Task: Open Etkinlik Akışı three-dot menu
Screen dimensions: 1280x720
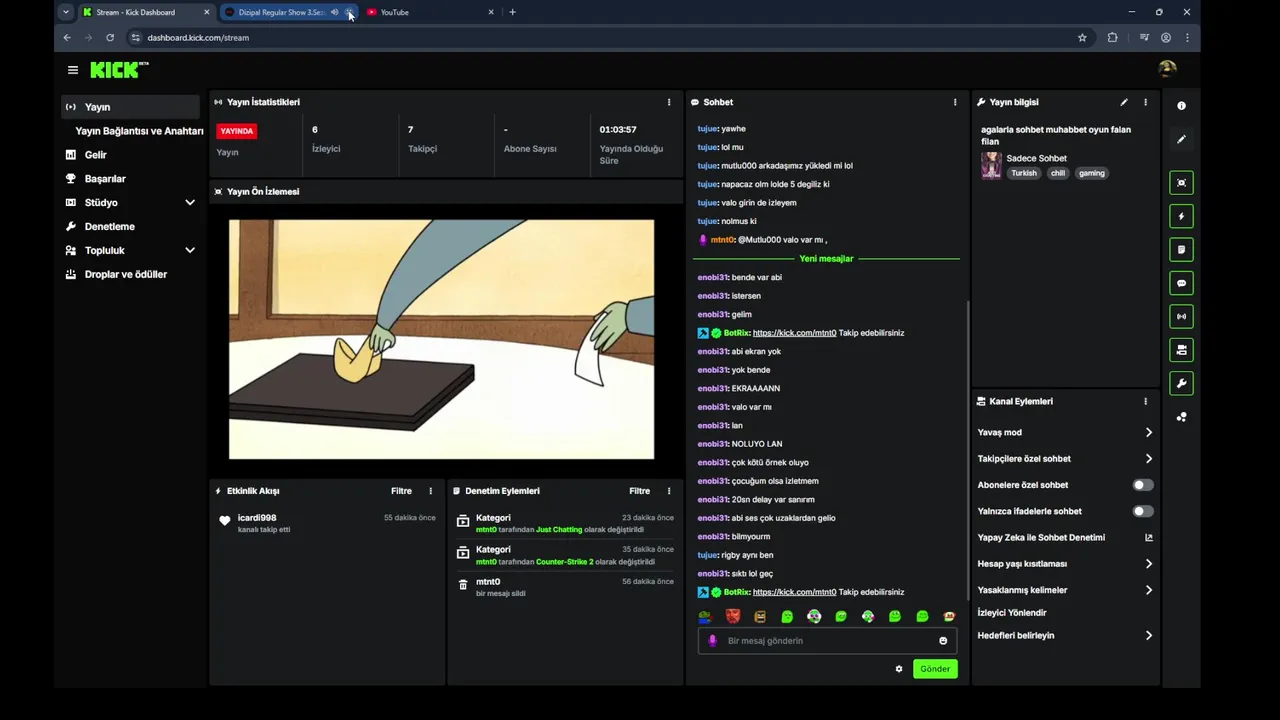Action: point(431,491)
